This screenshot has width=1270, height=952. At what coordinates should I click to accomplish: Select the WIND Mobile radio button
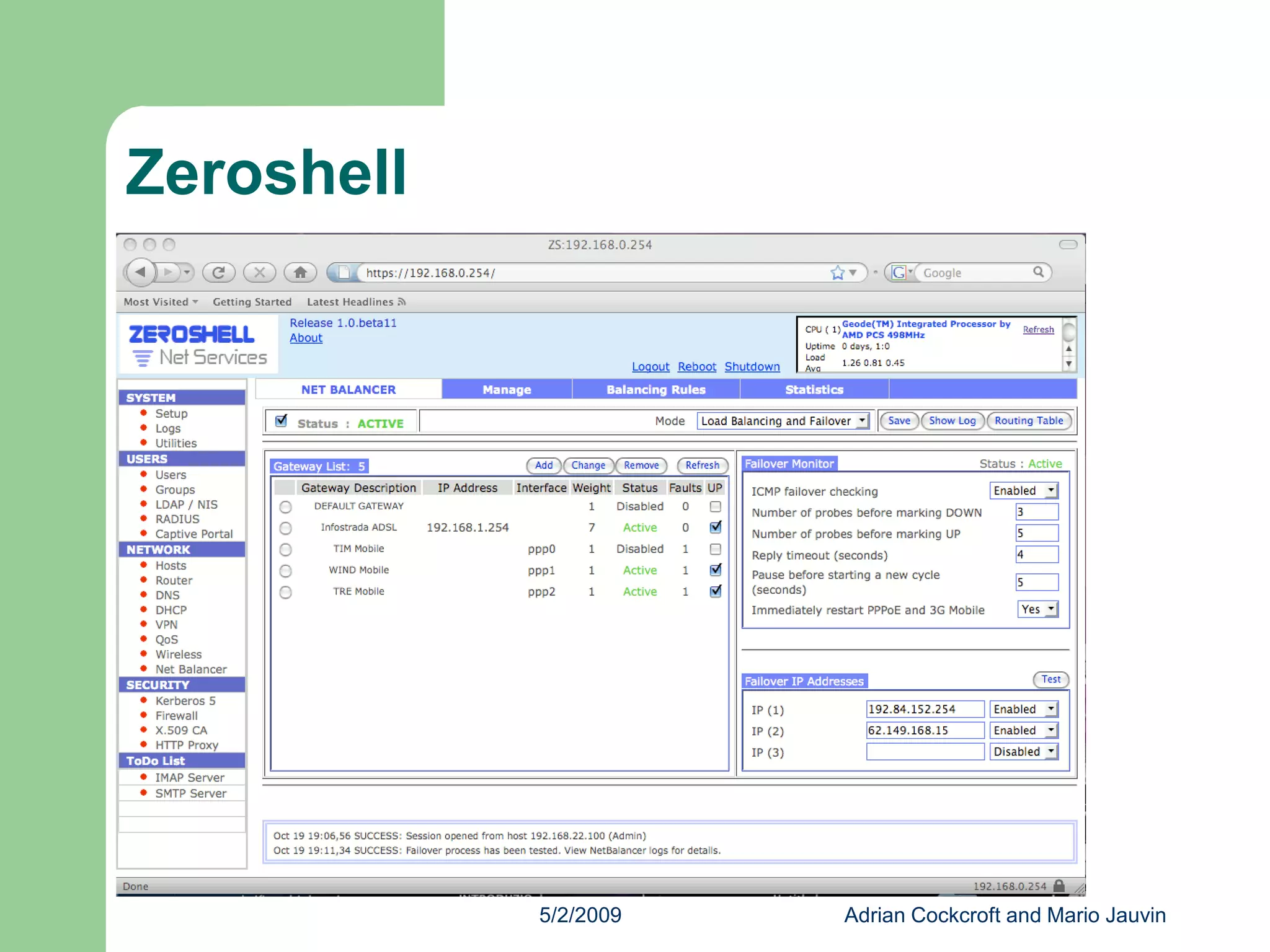point(285,571)
